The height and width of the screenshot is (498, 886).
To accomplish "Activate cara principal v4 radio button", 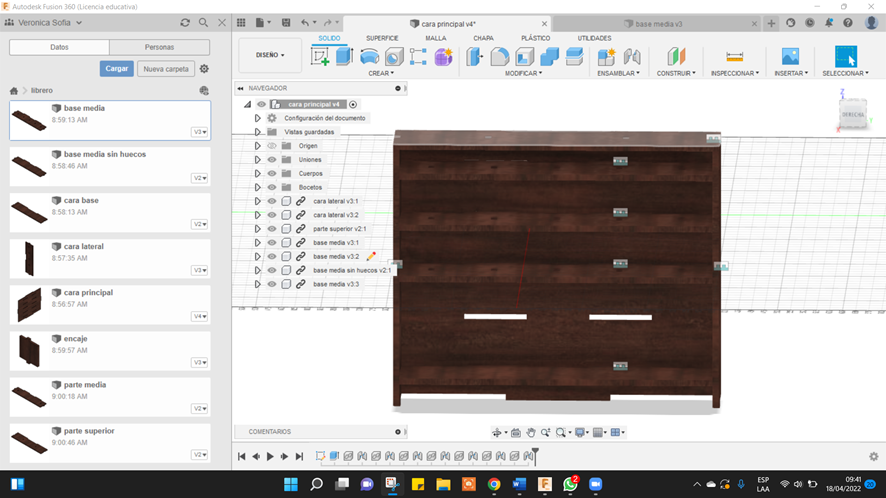I will point(353,104).
